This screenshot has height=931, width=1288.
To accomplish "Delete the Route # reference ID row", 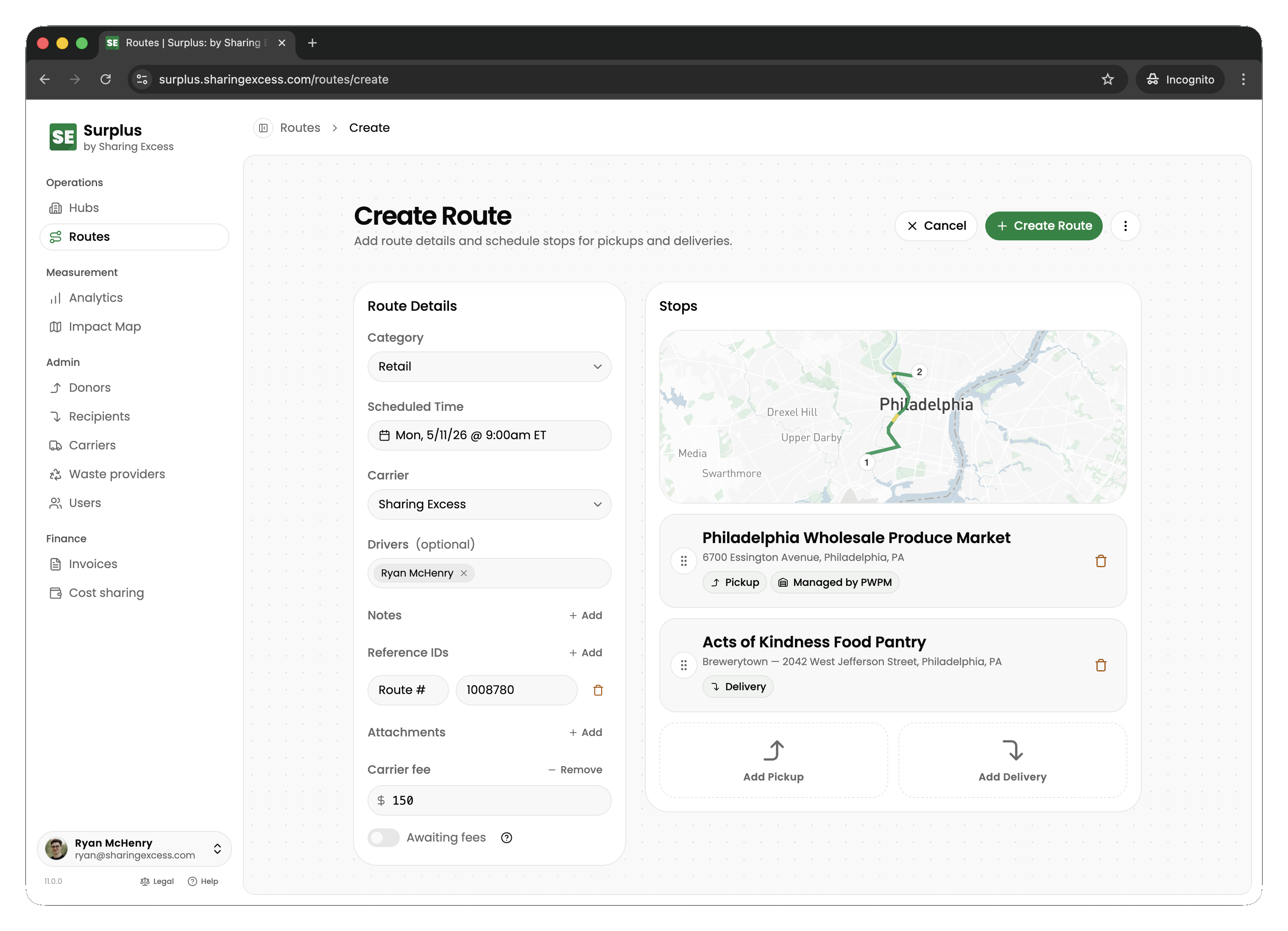I will click(x=597, y=690).
